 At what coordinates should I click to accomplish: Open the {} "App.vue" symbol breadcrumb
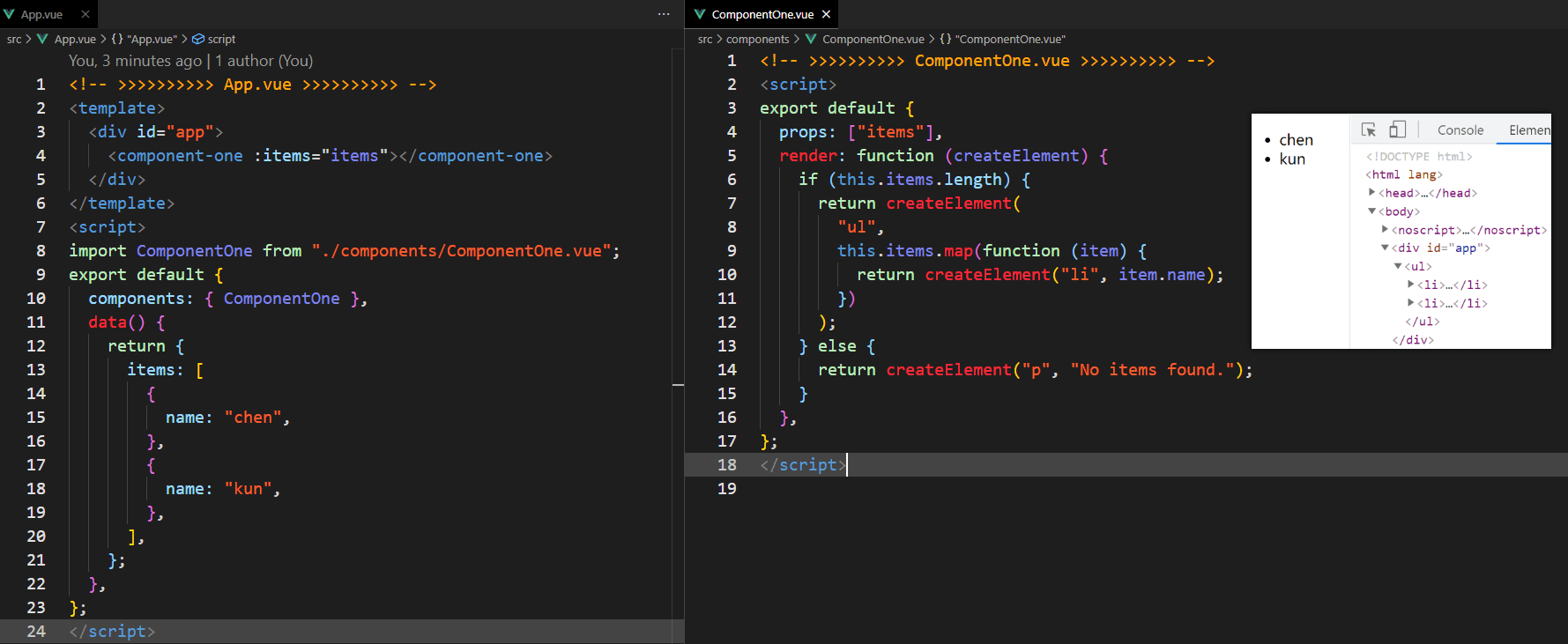pyautogui.click(x=144, y=39)
